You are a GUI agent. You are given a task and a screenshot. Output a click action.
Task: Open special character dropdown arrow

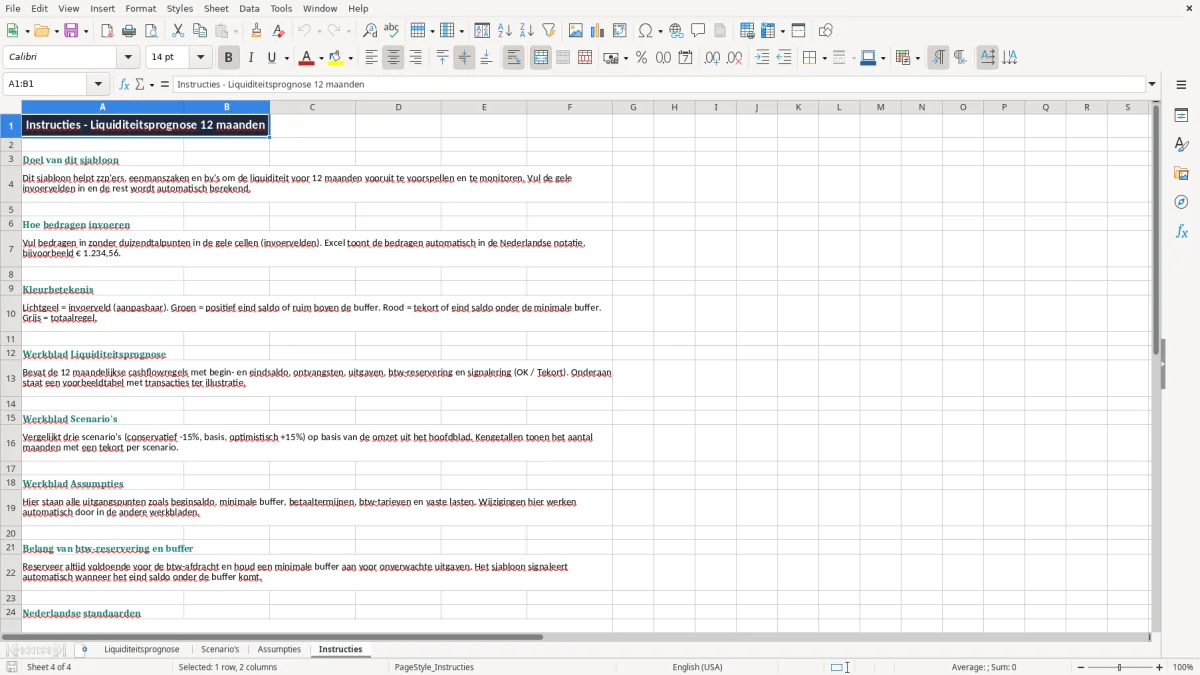tap(661, 31)
